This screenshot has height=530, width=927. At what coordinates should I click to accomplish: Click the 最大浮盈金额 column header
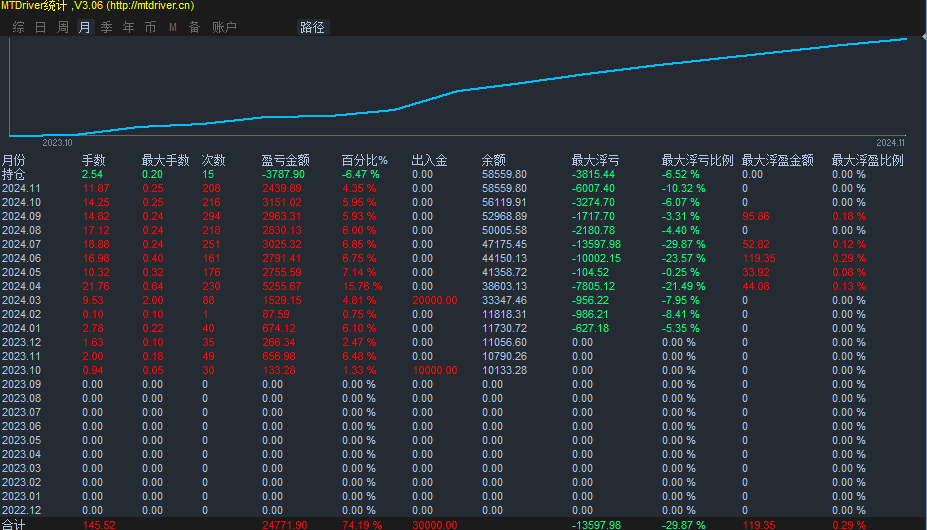(777, 160)
